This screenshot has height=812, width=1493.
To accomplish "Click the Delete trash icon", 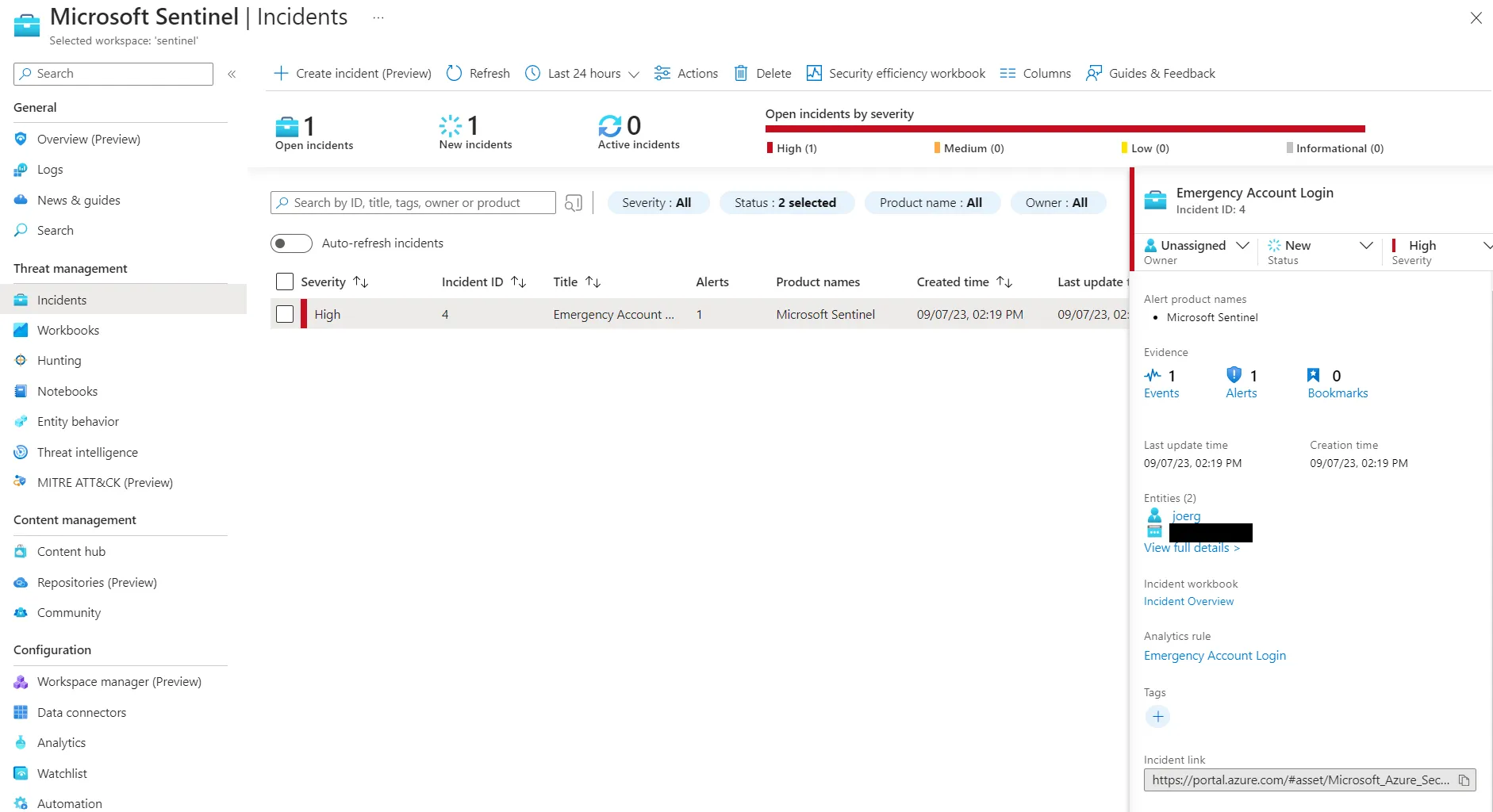I will tap(741, 73).
